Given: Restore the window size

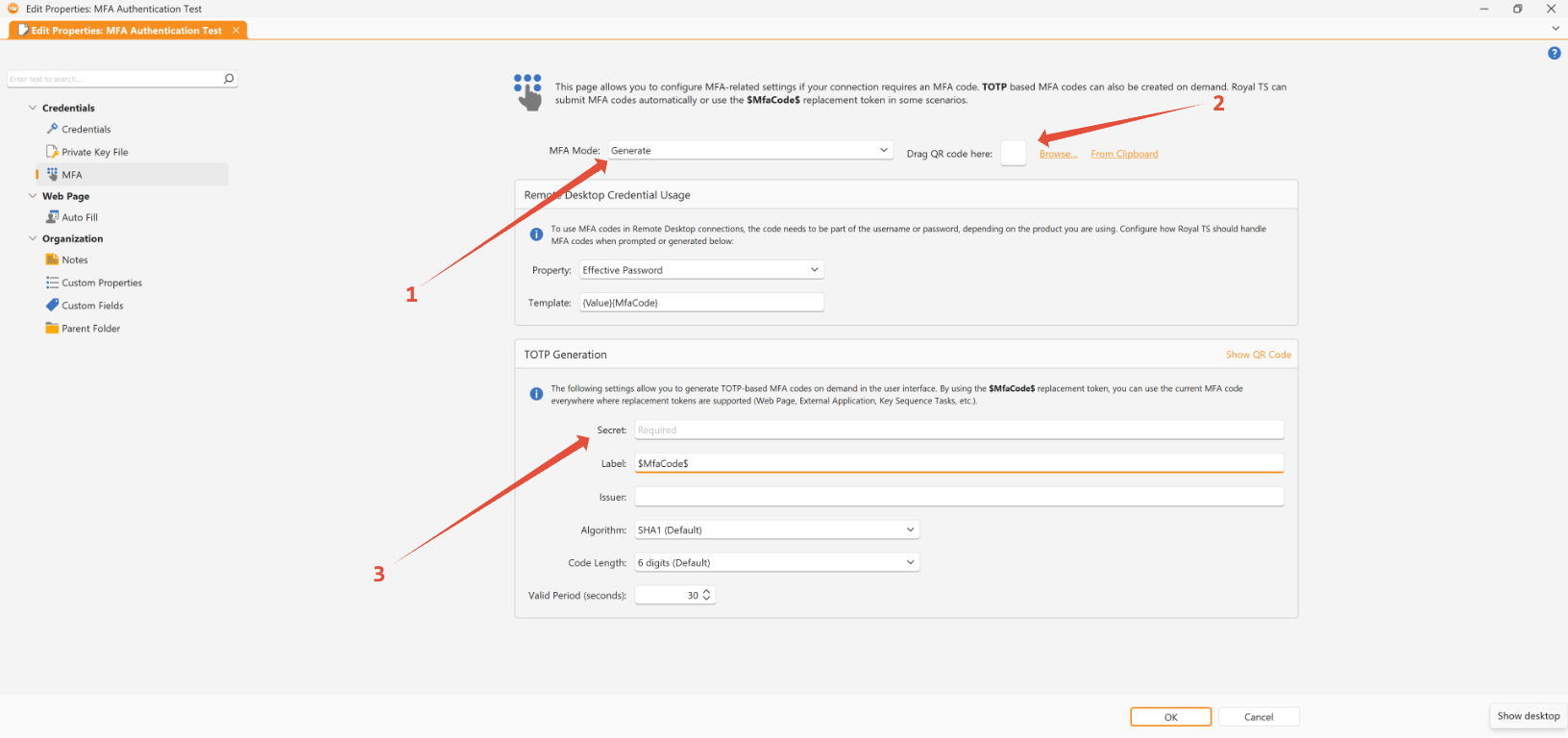Looking at the screenshot, I should [x=1518, y=9].
